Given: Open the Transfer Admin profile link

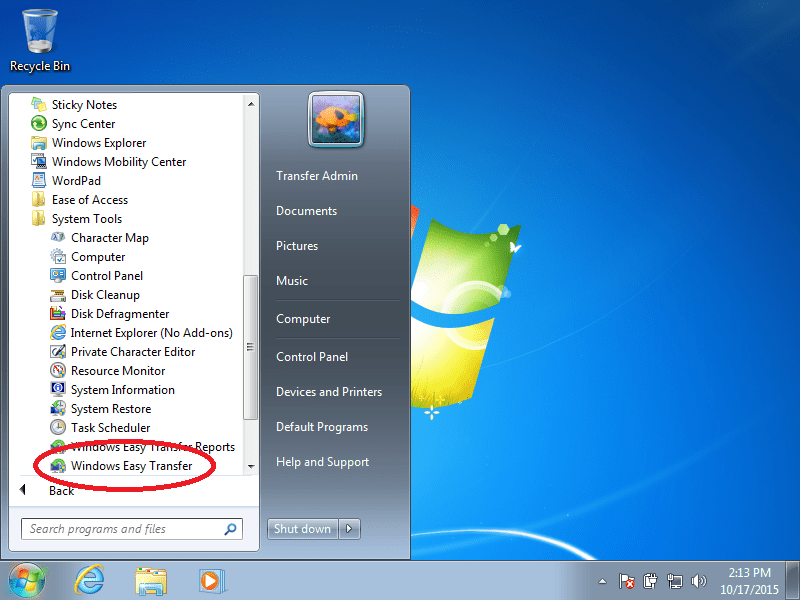Looking at the screenshot, I should click(316, 175).
